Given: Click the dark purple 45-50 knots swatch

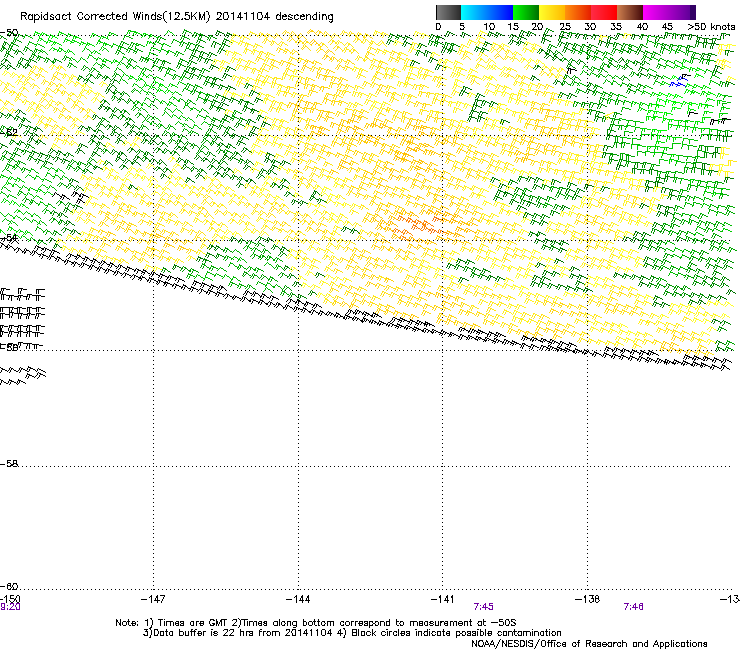Looking at the screenshot, I should [682, 12].
